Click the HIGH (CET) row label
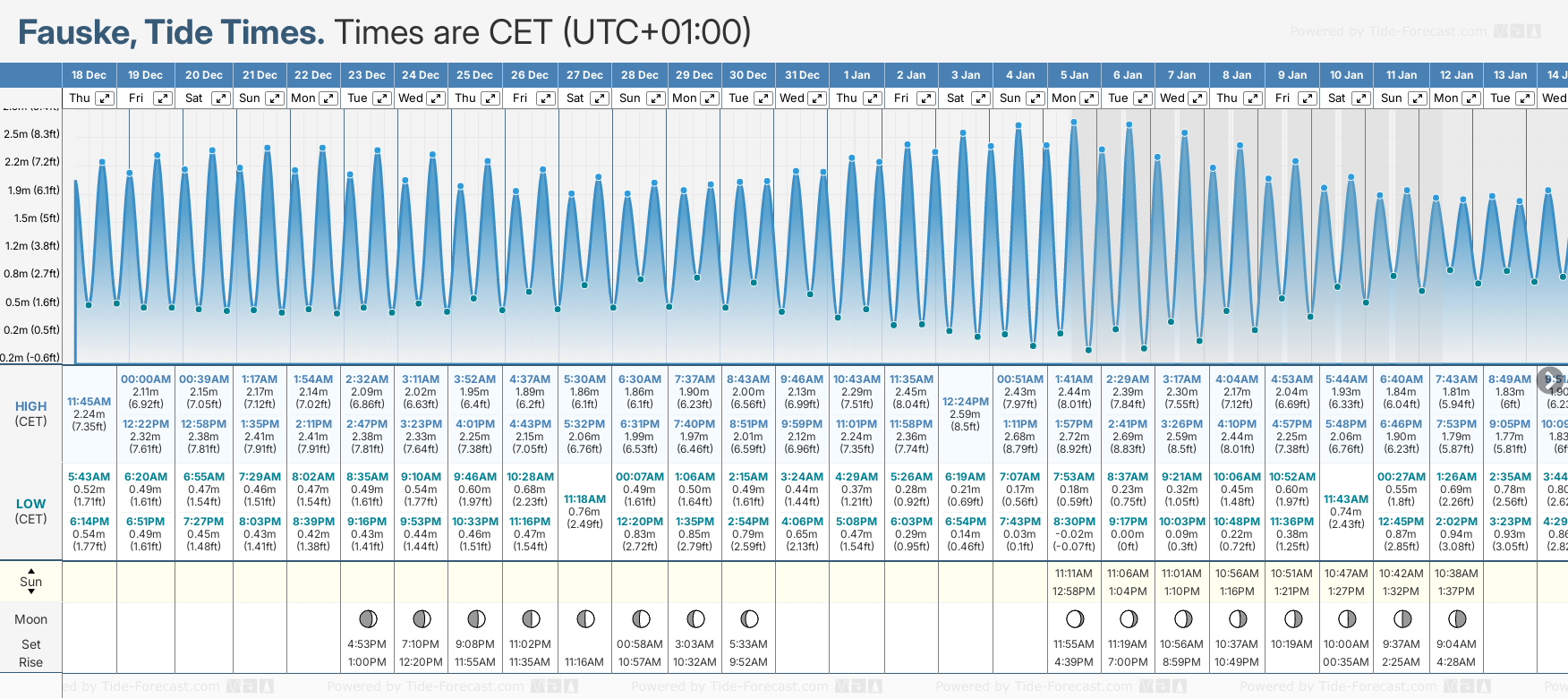 [31, 413]
